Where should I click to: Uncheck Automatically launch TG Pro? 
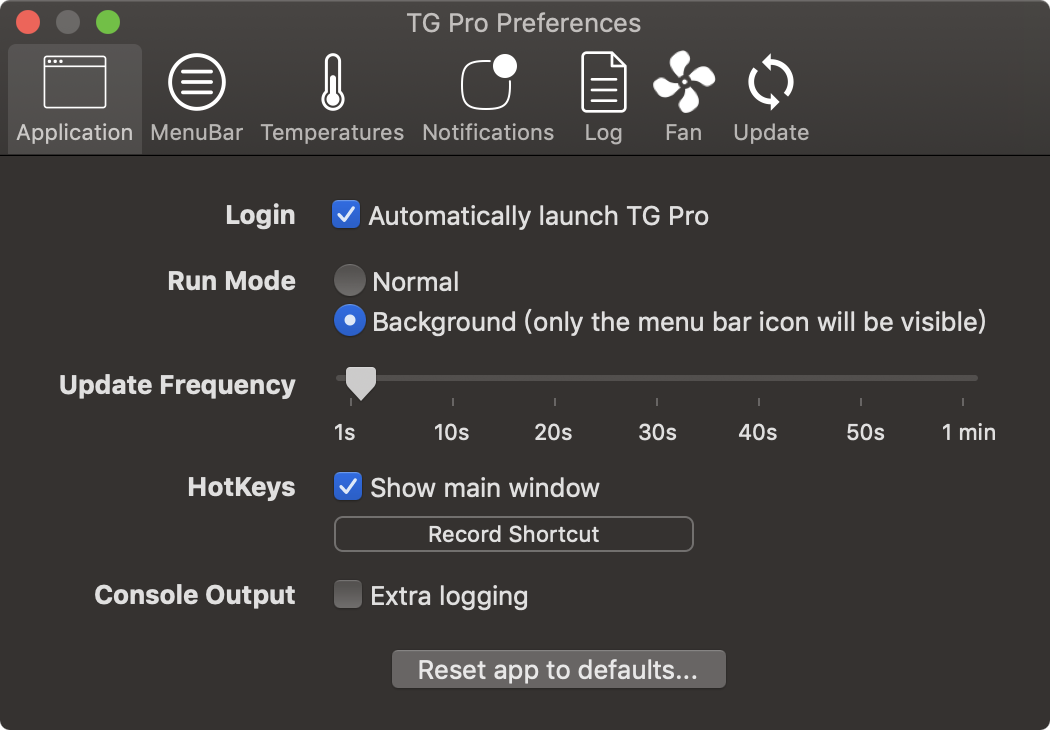(x=346, y=215)
